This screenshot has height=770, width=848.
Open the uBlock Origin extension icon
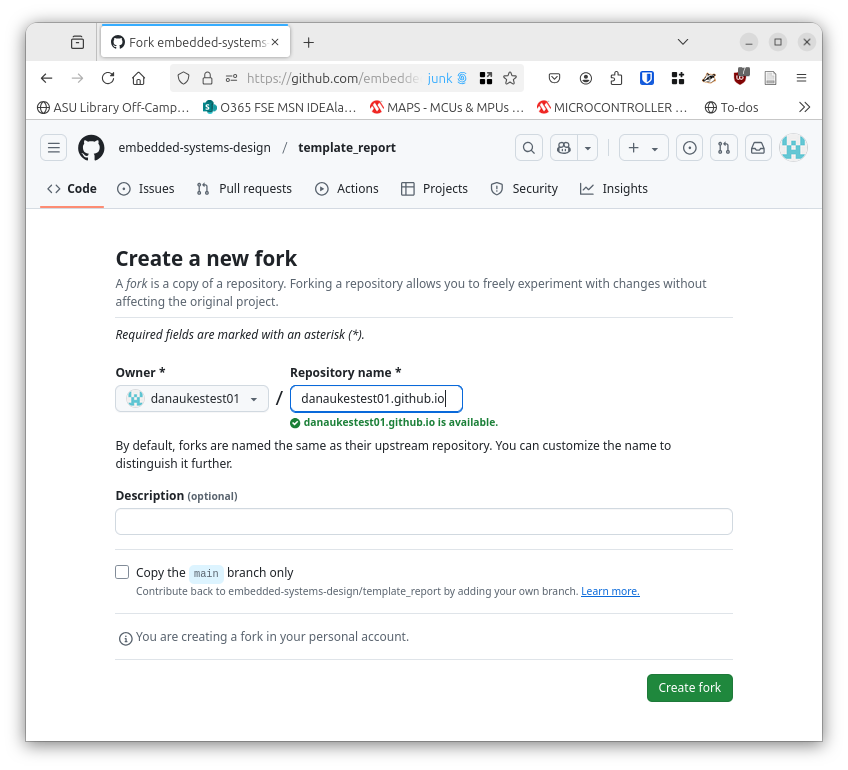pyautogui.click(x=739, y=77)
